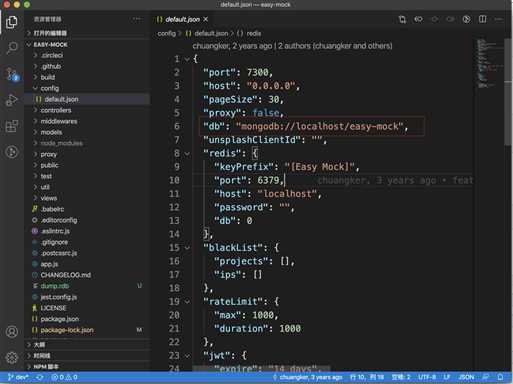
Task: Fold the redis block at line 8
Action: (x=187, y=154)
